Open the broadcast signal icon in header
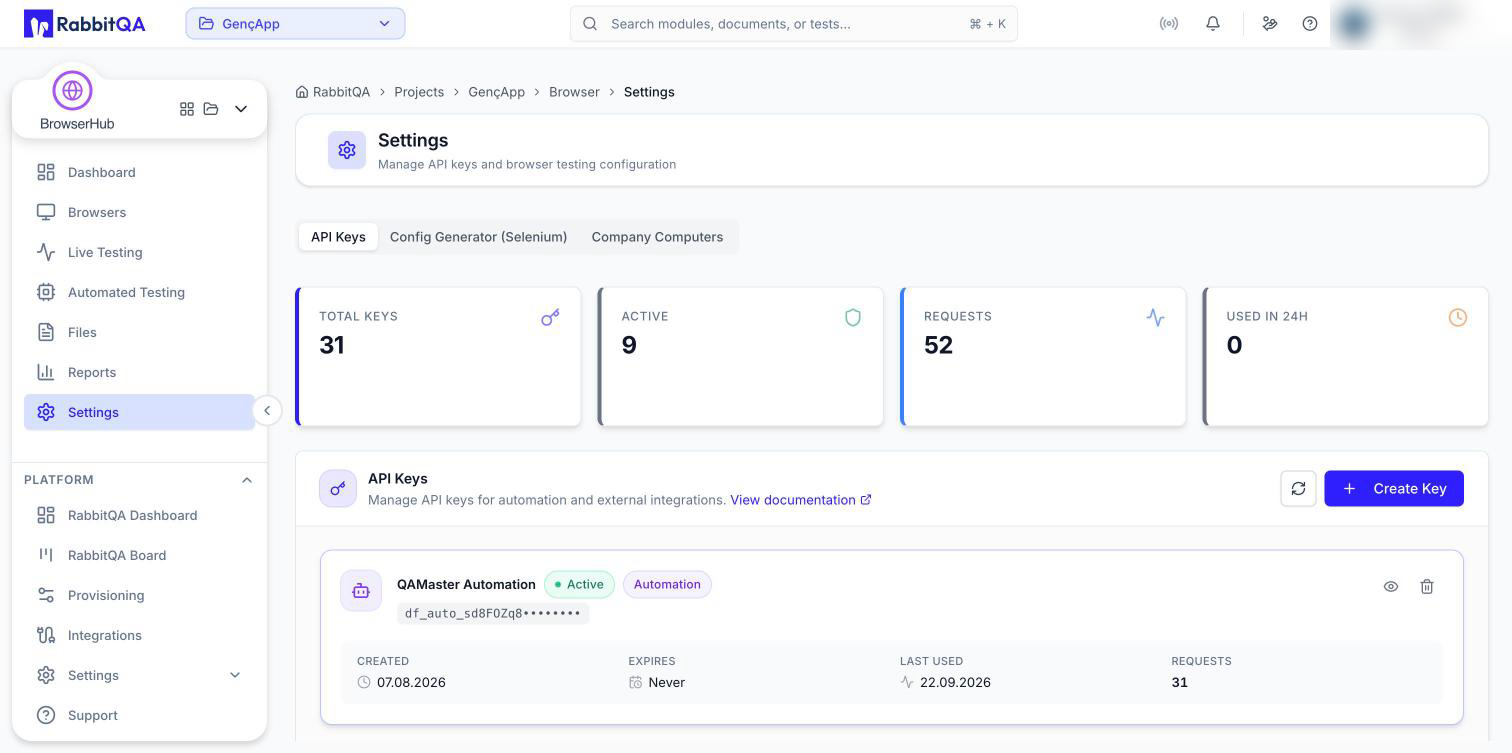 (x=1169, y=24)
